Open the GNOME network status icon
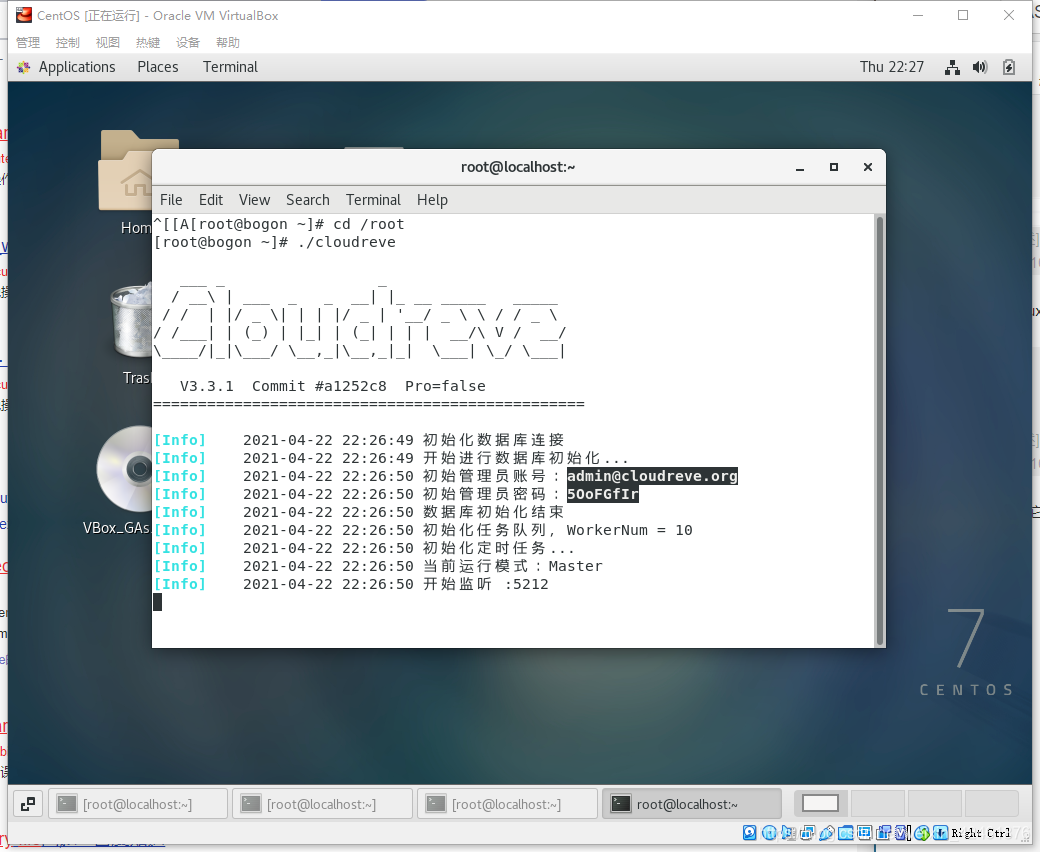This screenshot has width=1040, height=852. [952, 67]
